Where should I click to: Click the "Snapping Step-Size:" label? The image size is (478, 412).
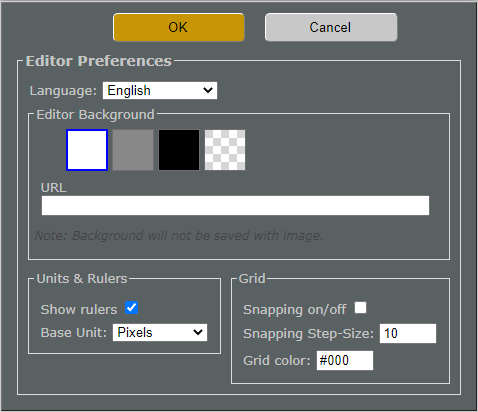pos(309,334)
